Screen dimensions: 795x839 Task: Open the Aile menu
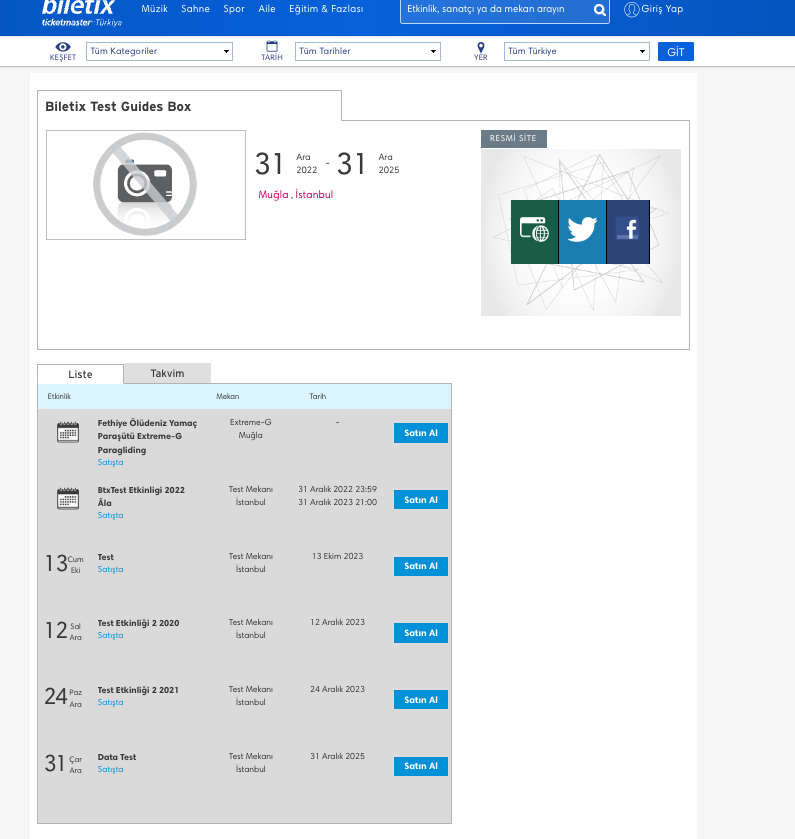click(267, 9)
